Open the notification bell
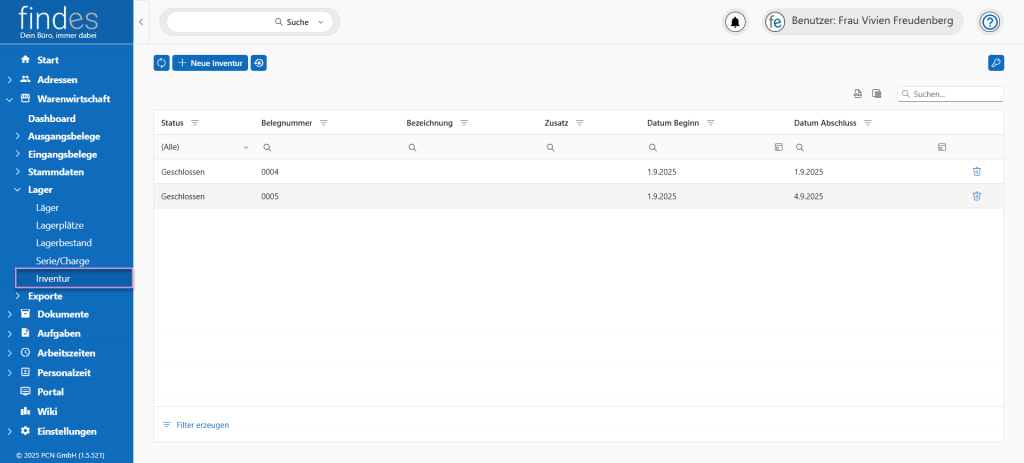Viewport: 1024px width, 463px height. coord(736,22)
